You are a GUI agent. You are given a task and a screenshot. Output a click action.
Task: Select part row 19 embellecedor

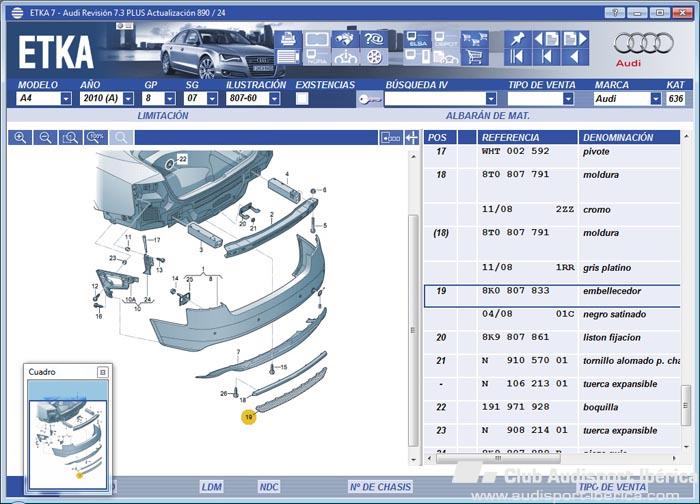coord(552,296)
